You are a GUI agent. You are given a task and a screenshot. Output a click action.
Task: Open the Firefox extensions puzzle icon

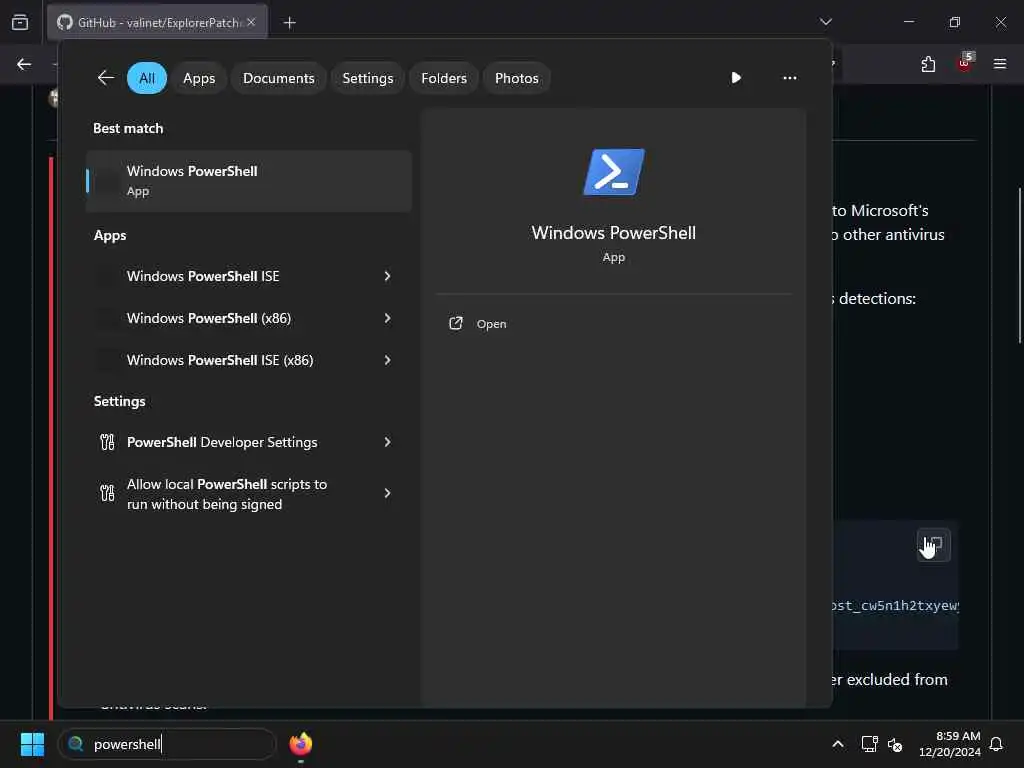point(928,64)
